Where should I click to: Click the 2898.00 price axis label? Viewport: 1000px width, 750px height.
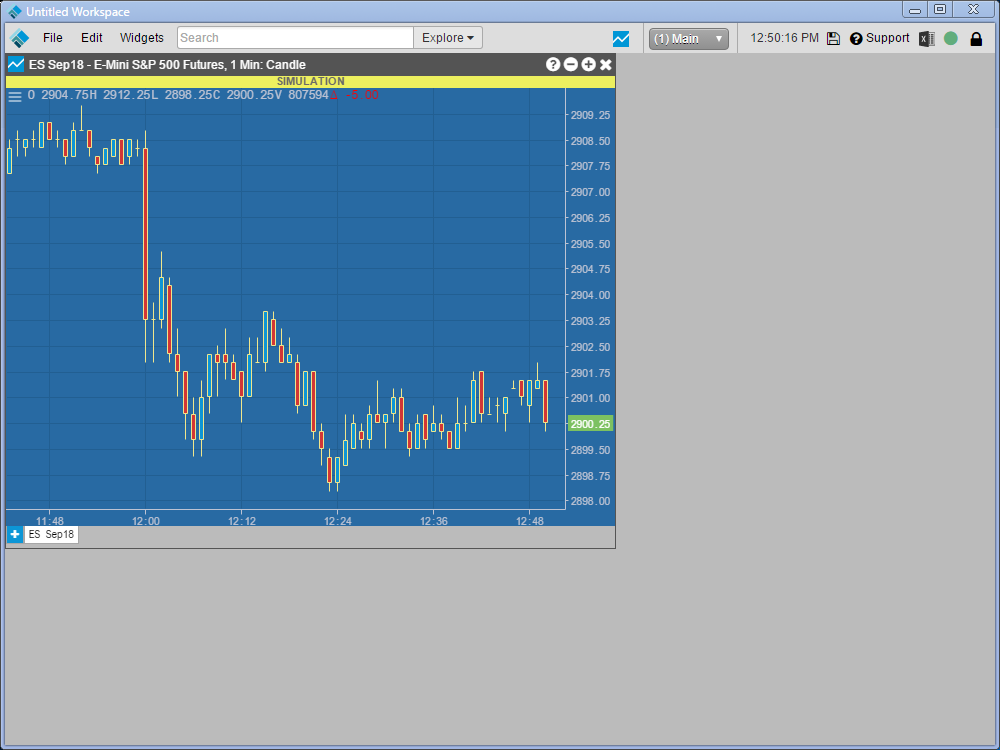click(x=590, y=501)
